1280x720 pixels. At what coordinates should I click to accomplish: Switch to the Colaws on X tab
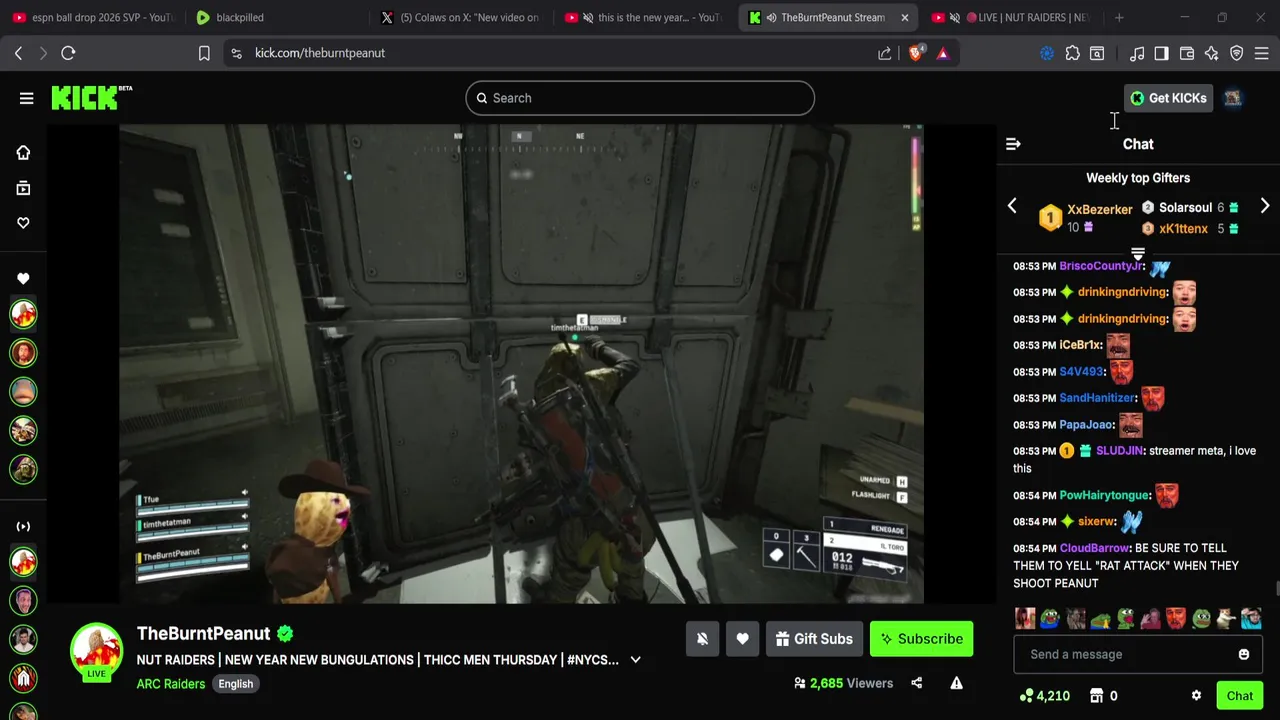click(x=462, y=17)
